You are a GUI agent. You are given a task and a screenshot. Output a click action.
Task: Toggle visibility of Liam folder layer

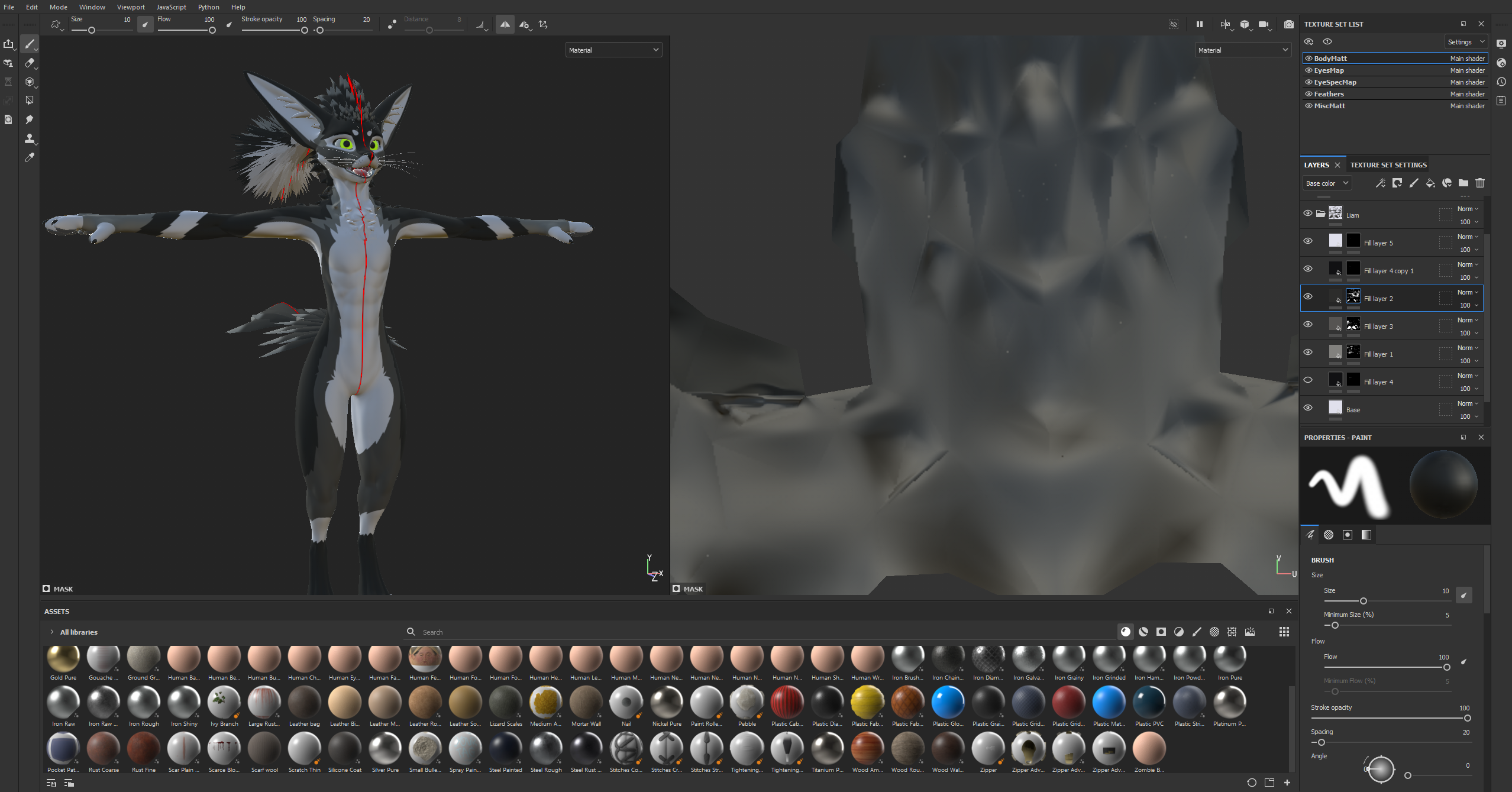coord(1308,213)
